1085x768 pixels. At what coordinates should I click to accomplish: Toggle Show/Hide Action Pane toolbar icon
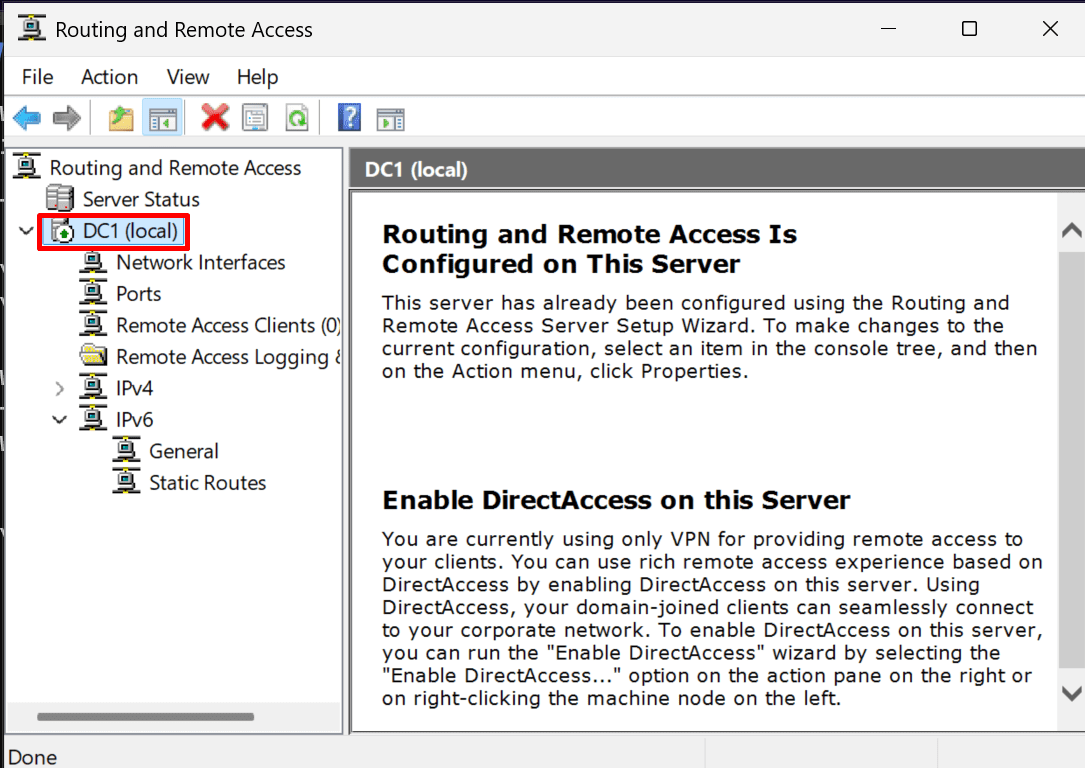pos(391,118)
